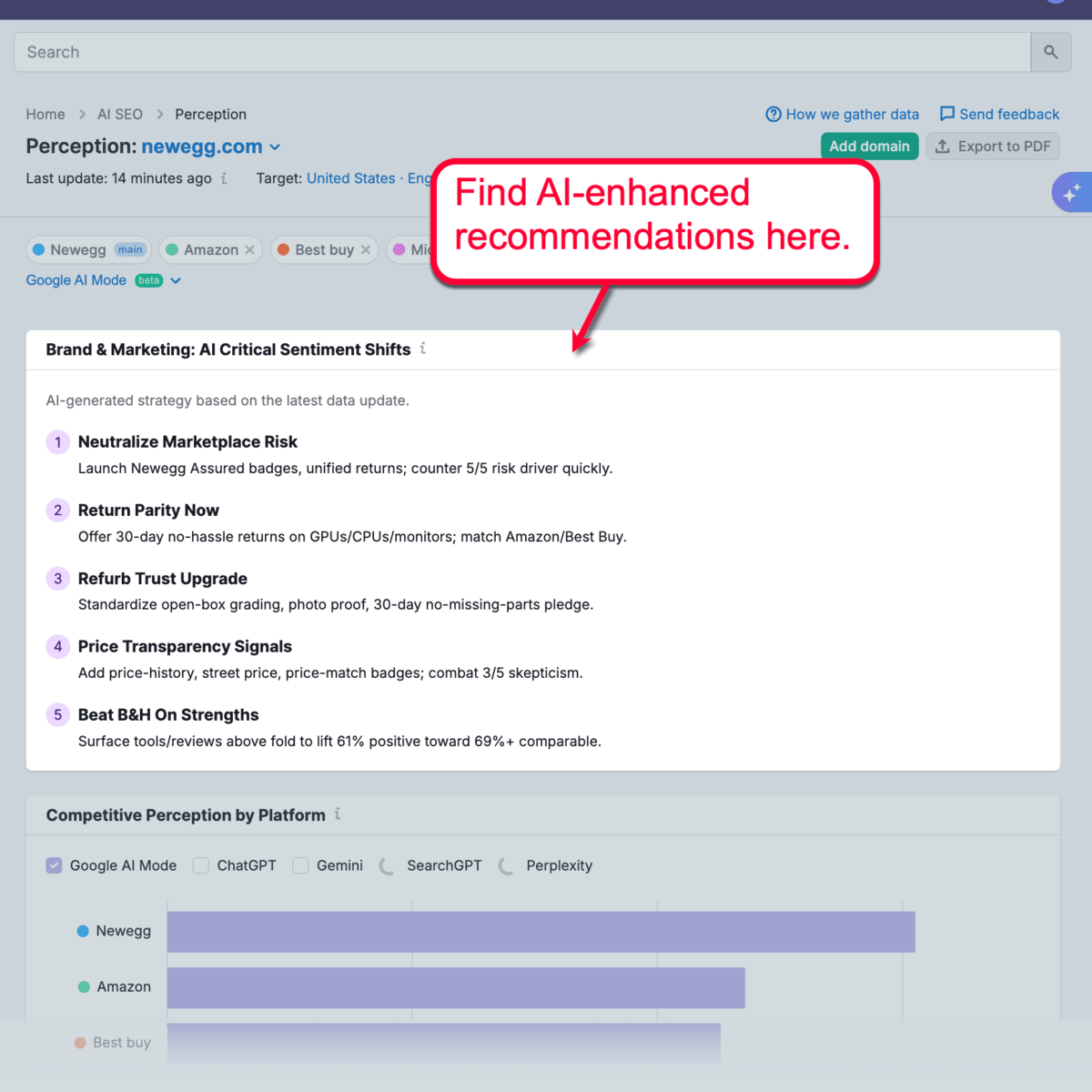Viewport: 1092px width, 1092px height.
Task: Remove the Best buy competitor chip
Action: click(x=364, y=249)
